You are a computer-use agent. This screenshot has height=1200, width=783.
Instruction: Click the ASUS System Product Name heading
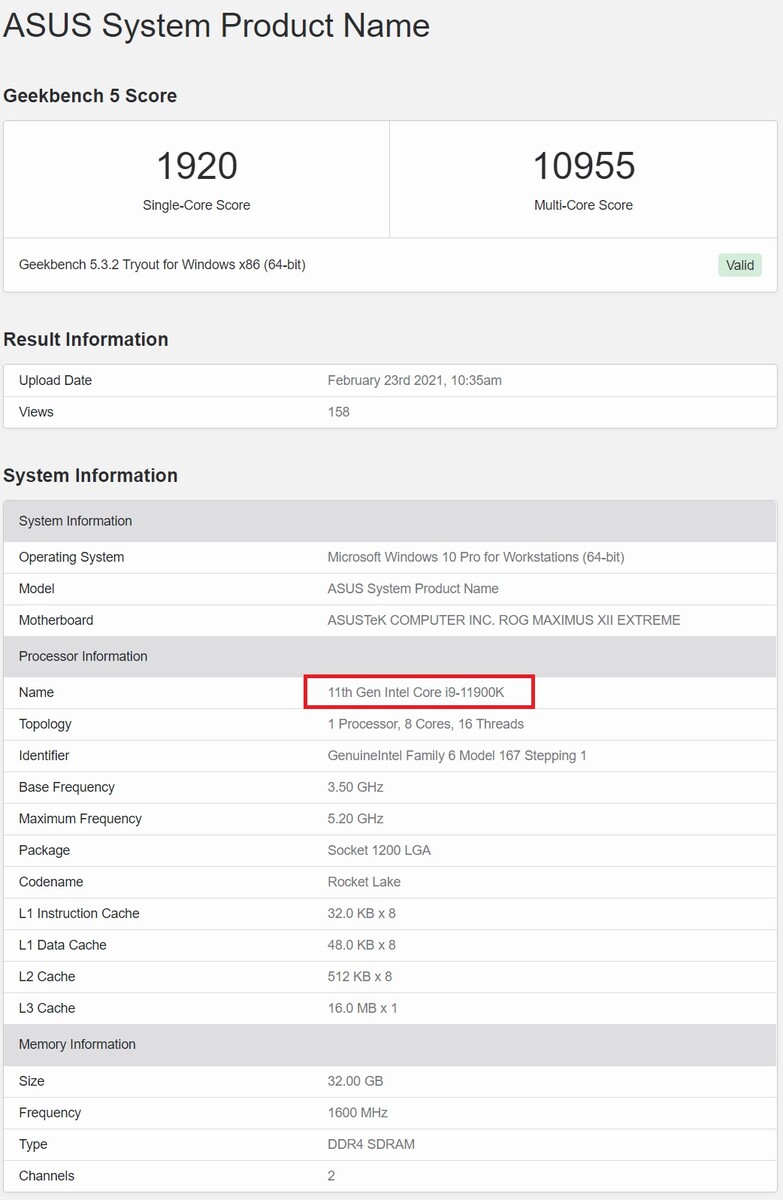pyautogui.click(x=217, y=25)
